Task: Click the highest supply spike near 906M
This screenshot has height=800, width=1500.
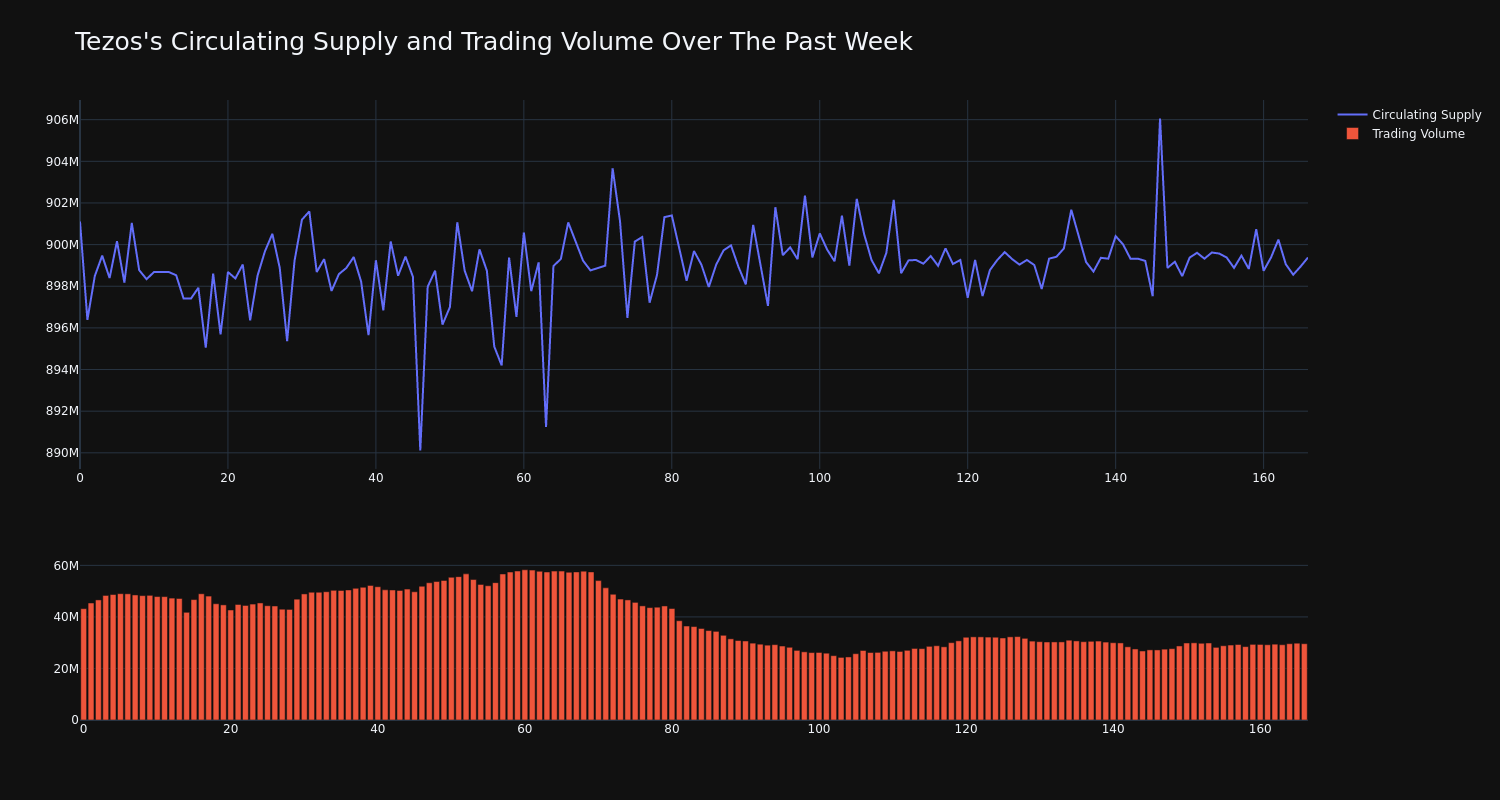Action: 1160,120
